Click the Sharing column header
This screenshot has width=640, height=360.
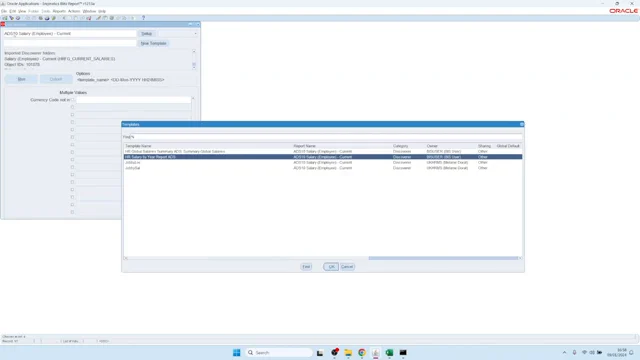coord(484,146)
